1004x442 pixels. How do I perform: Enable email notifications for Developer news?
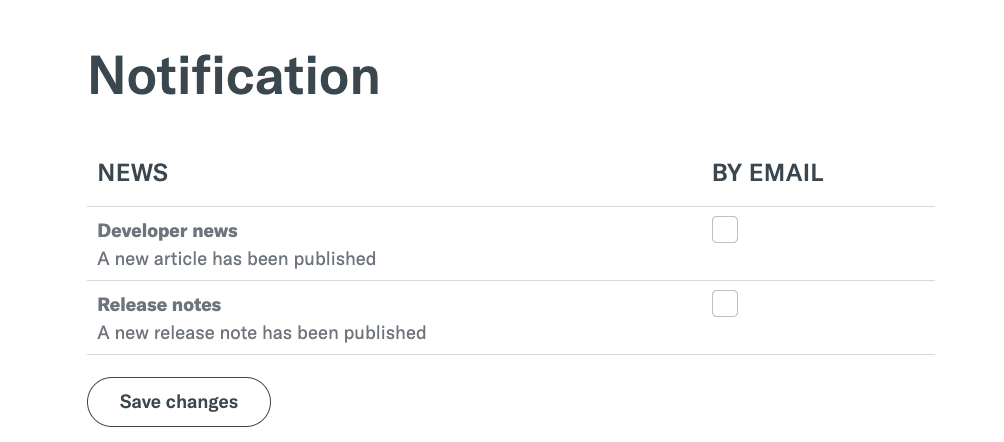725,230
